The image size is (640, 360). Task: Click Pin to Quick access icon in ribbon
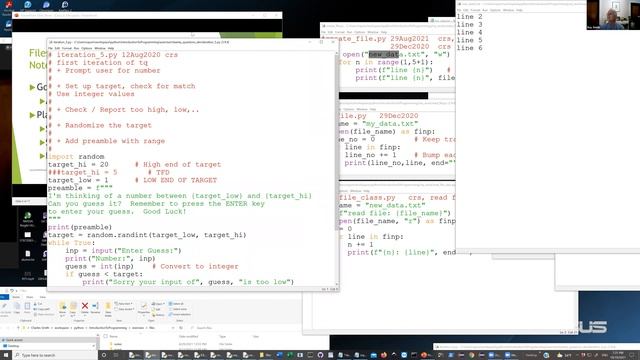[x=4, y=306]
